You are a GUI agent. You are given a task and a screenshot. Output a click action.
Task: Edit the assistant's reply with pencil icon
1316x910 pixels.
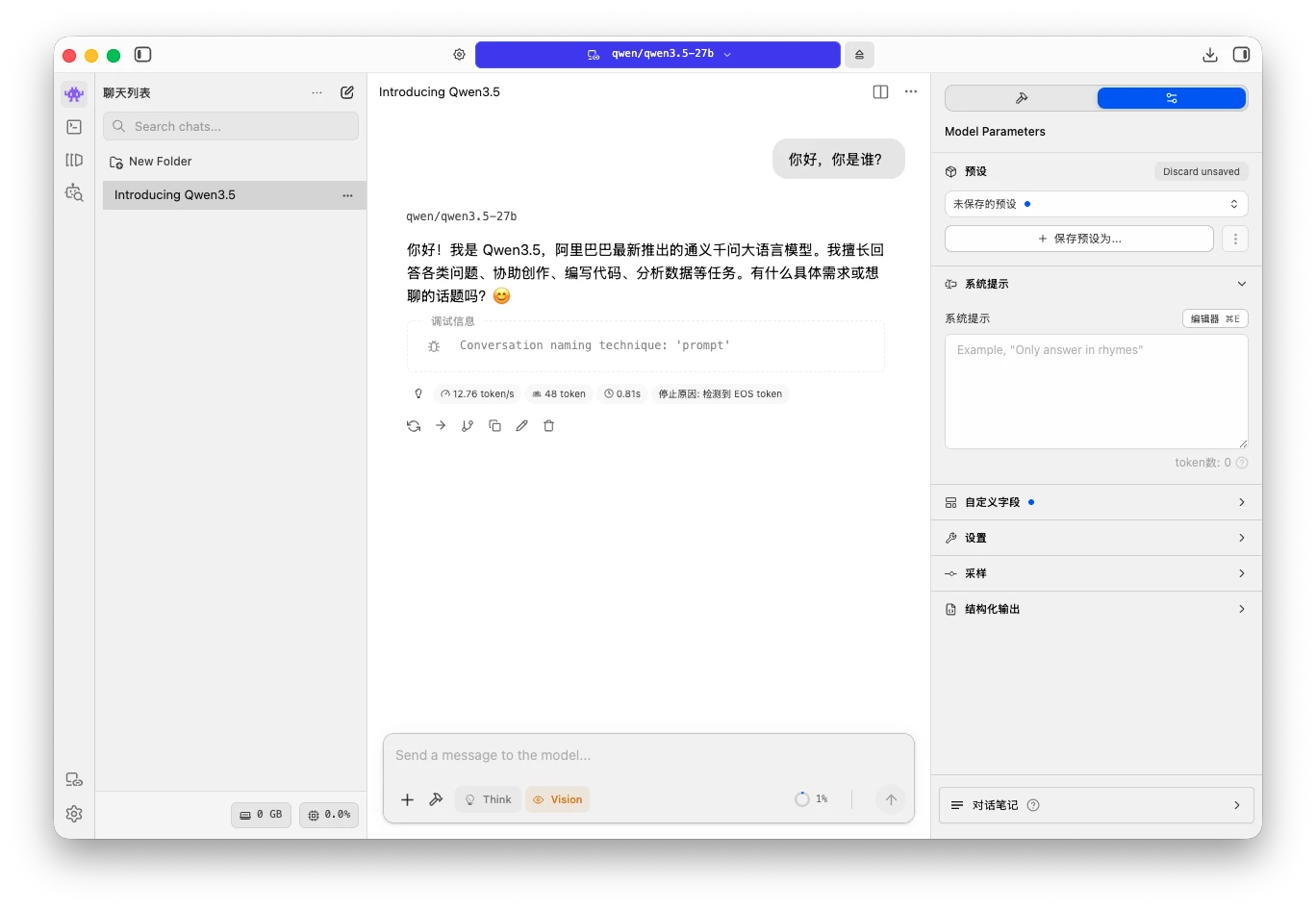[x=521, y=425]
